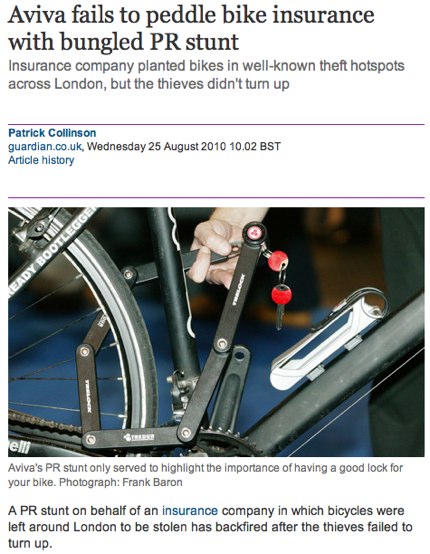Click the publication date Wednesday 25 August 2010

[x=156, y=147]
